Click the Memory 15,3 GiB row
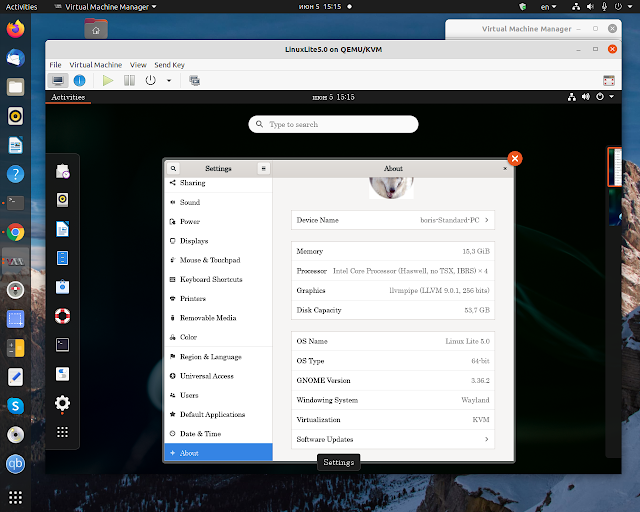This screenshot has width=640, height=512. point(393,251)
